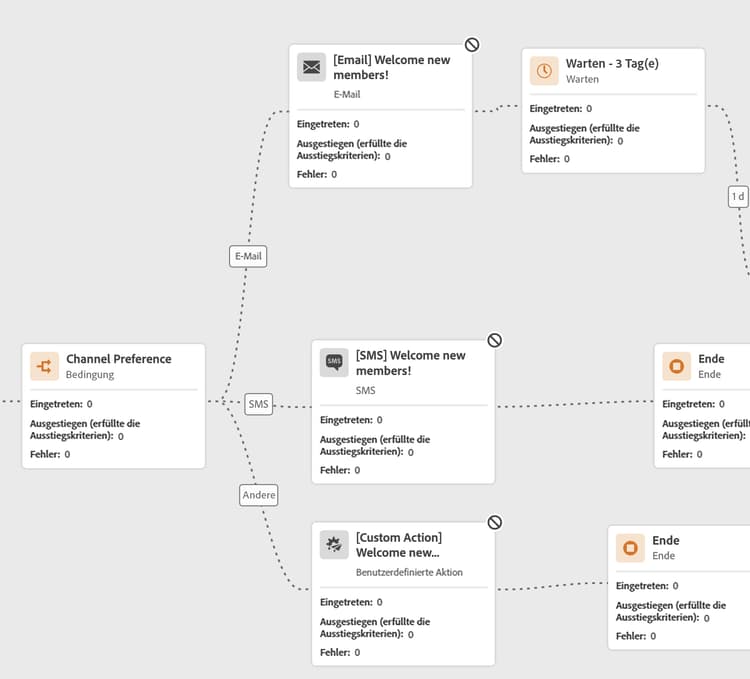
Task: Click the clock icon on Warten activity
Action: (x=544, y=71)
